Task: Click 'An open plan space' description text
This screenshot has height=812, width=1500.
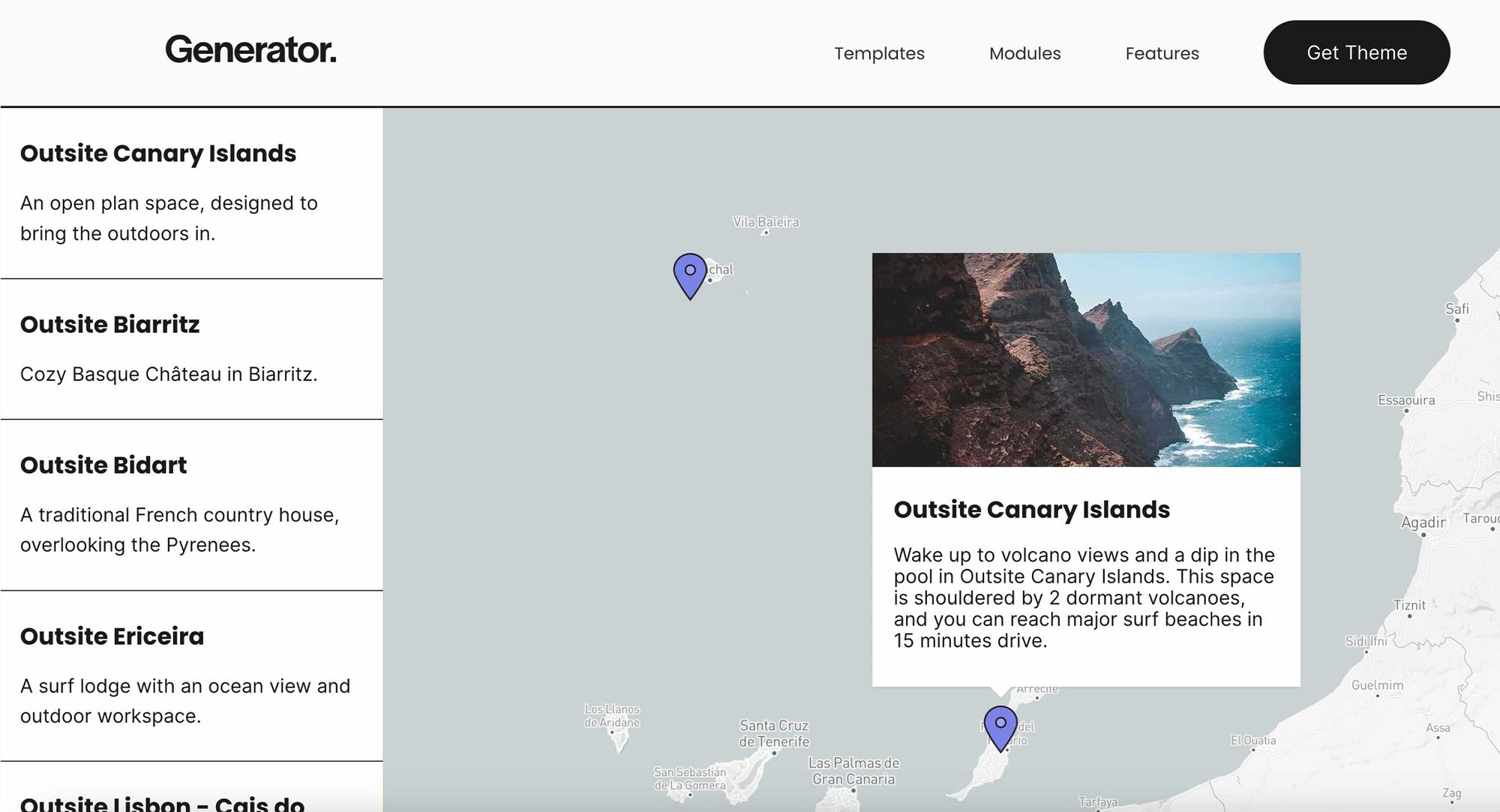Action: (169, 218)
